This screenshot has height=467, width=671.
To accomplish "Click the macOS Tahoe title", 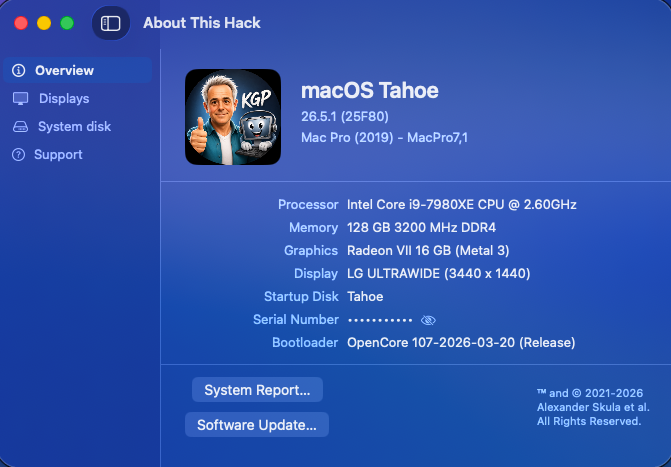I will click(370, 90).
